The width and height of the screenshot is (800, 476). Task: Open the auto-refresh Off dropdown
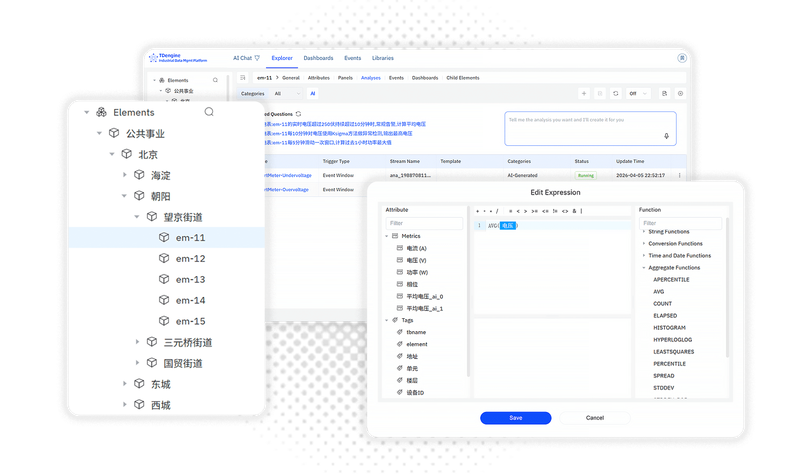pyautogui.click(x=638, y=93)
